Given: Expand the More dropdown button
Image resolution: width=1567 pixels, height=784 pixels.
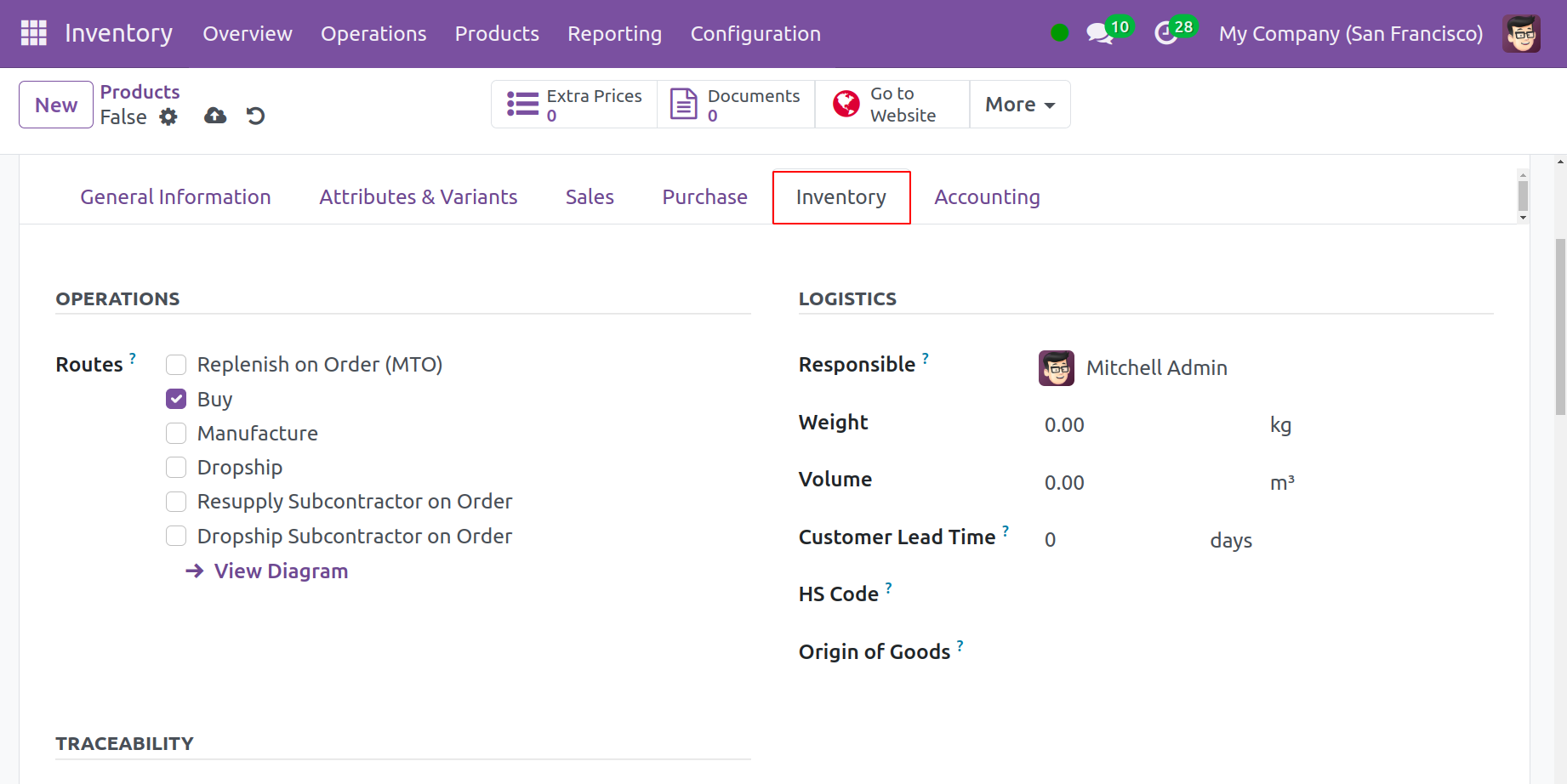Looking at the screenshot, I should 1019,105.
